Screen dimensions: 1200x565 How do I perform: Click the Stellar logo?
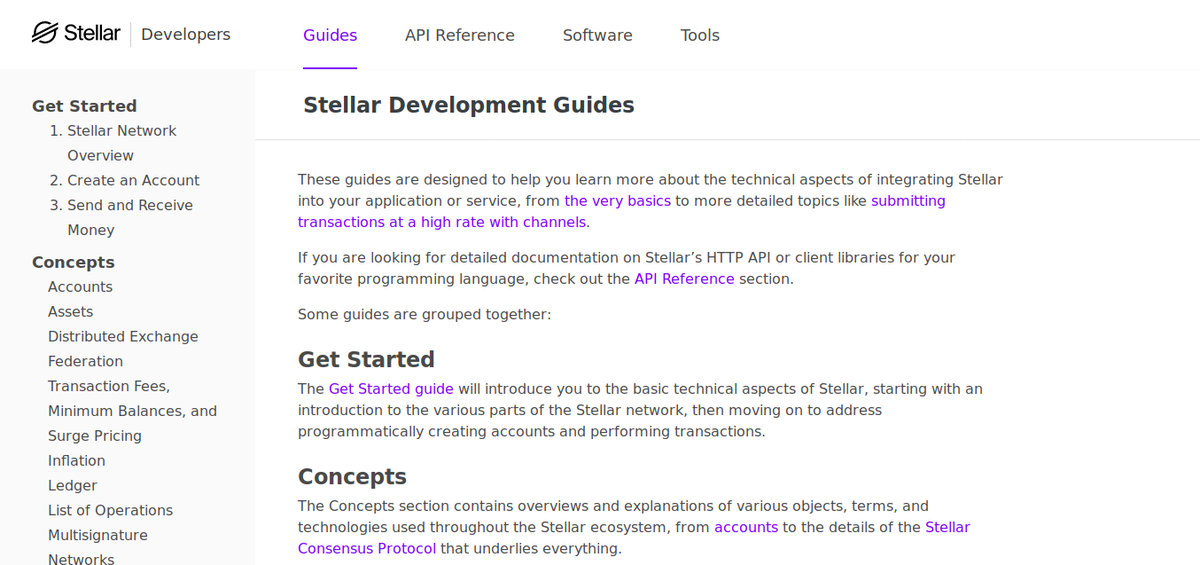coord(76,34)
